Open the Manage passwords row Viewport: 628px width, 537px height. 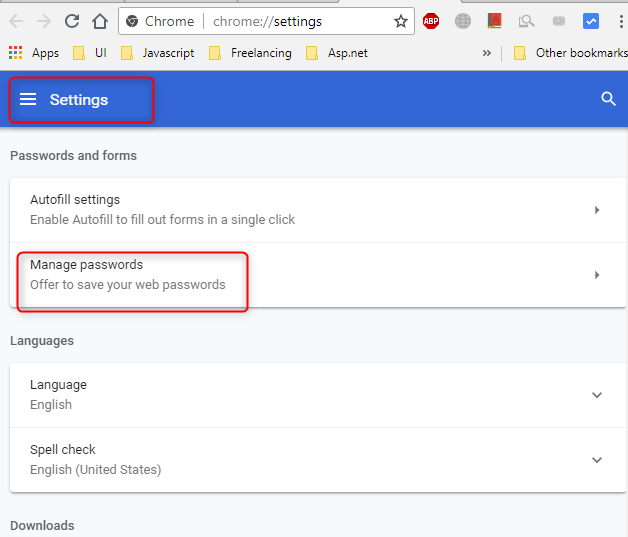(300, 275)
